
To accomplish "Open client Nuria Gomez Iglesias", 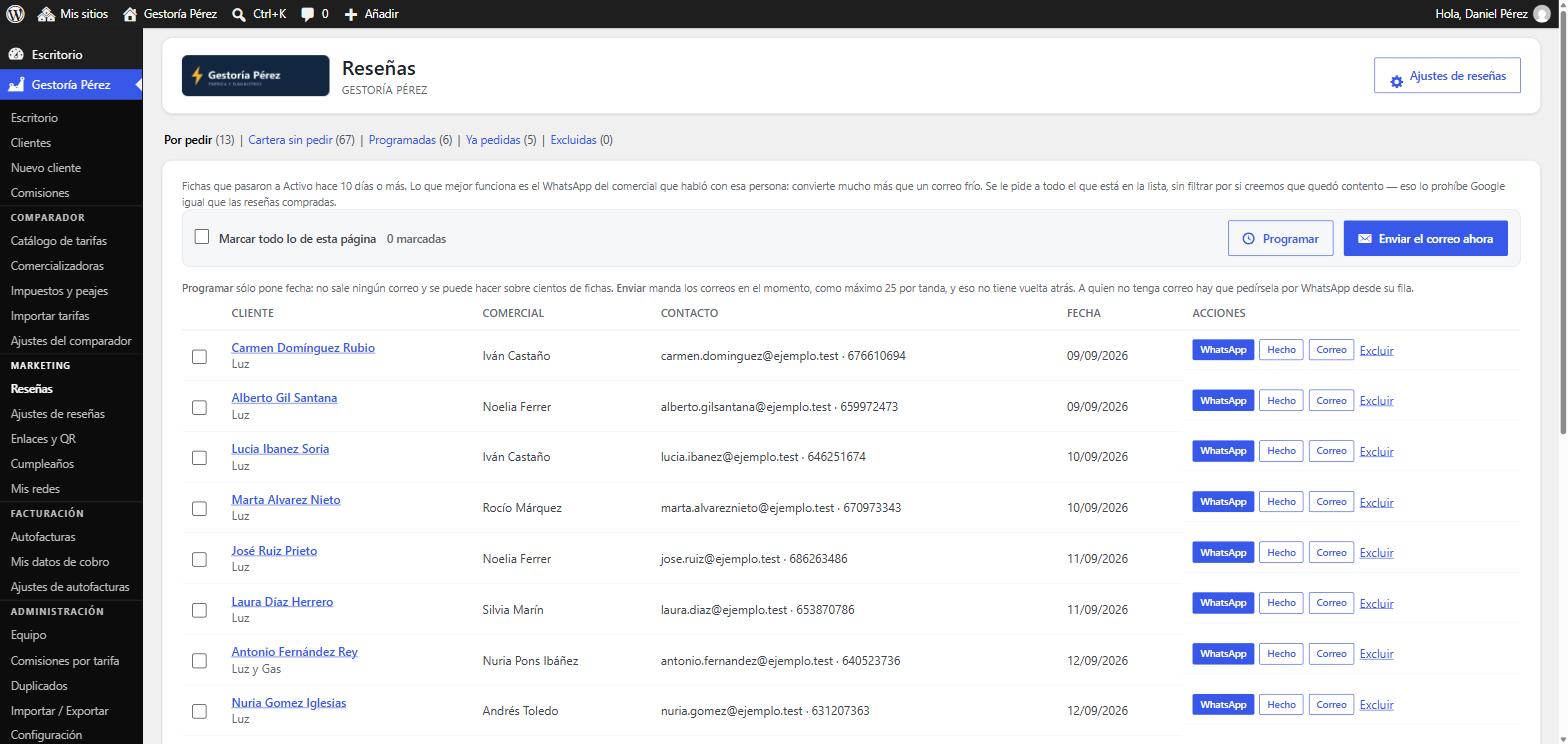I will 288,703.
